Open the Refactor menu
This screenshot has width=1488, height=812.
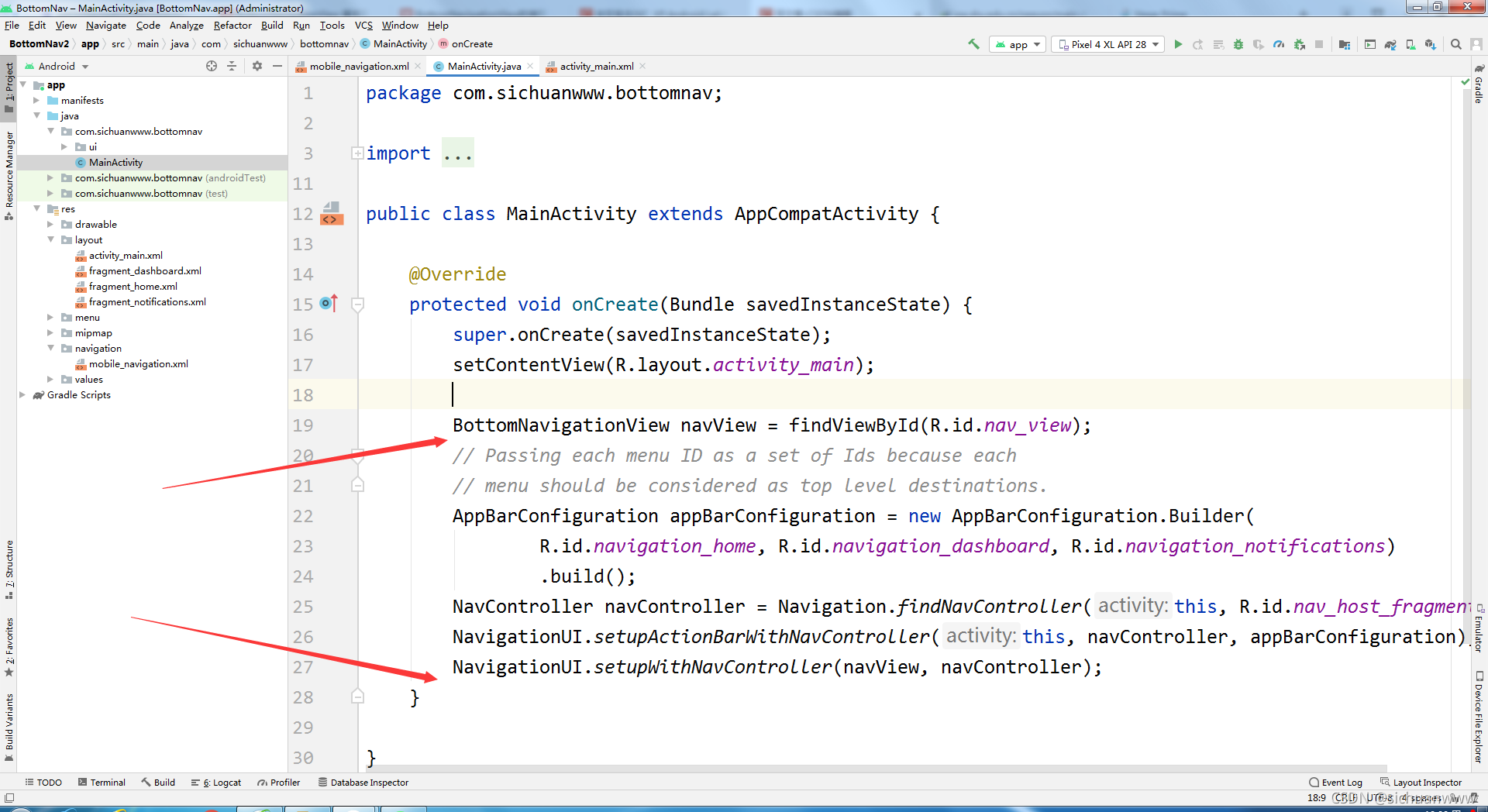pyautogui.click(x=232, y=25)
